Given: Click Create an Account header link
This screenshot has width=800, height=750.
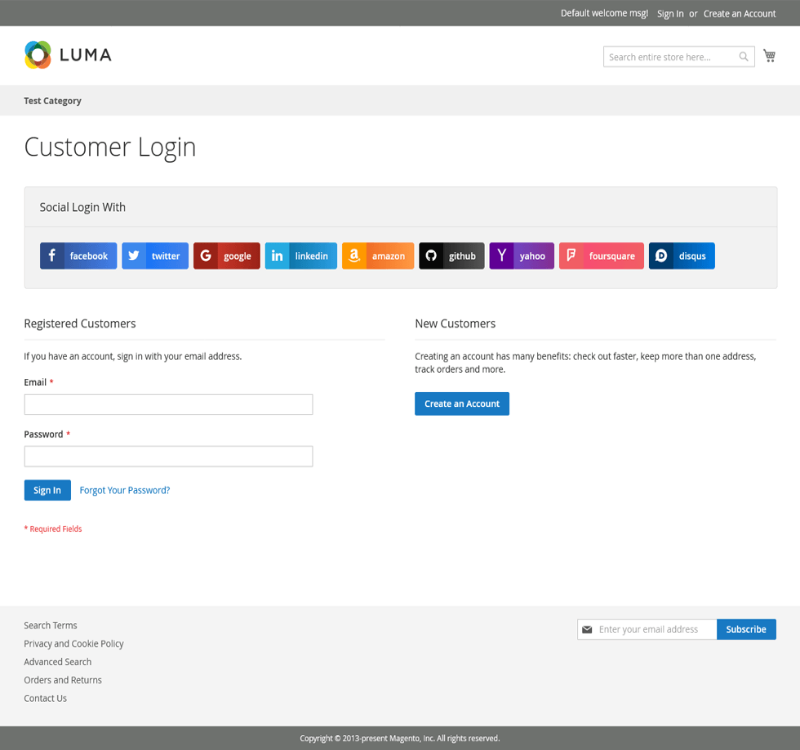Looking at the screenshot, I should coord(739,14).
